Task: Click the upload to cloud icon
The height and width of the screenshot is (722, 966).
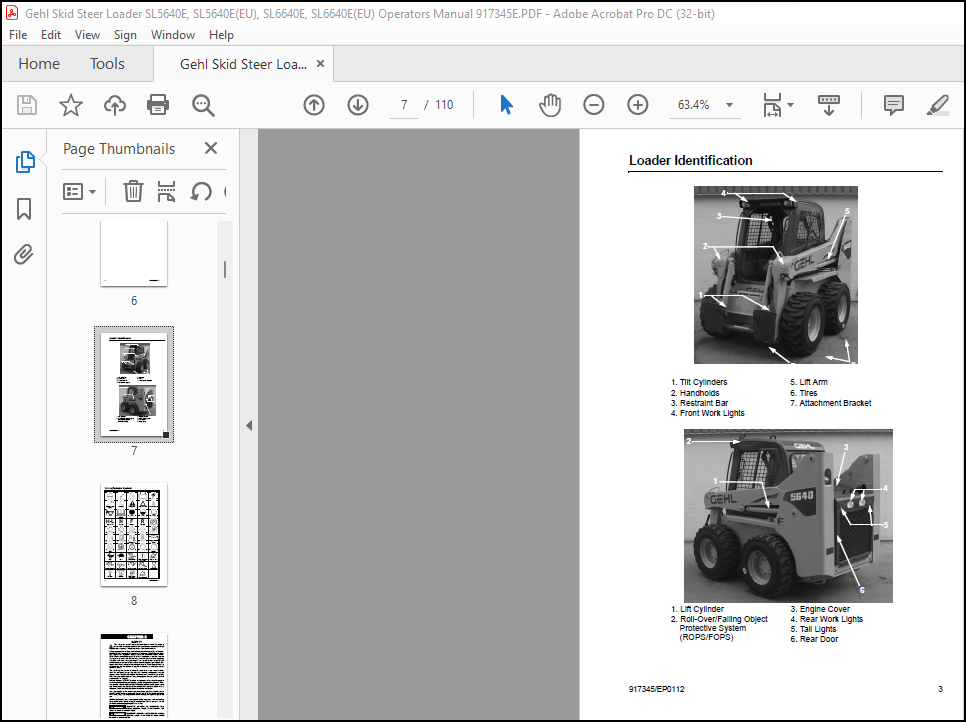Action: tap(115, 105)
